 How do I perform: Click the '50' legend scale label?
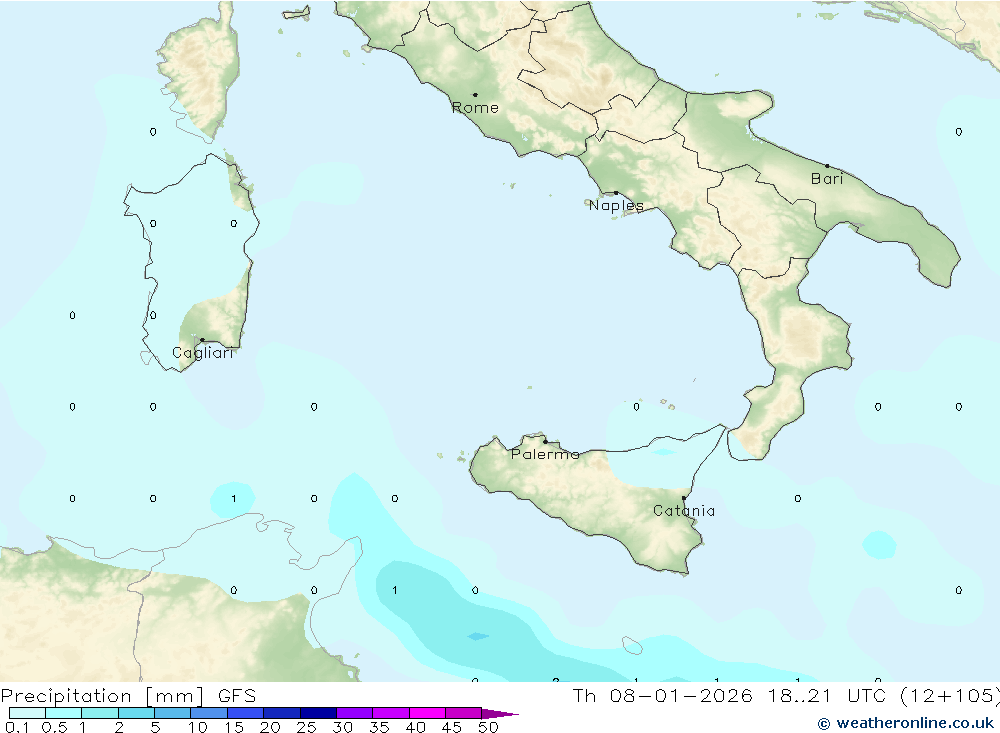pos(489,727)
